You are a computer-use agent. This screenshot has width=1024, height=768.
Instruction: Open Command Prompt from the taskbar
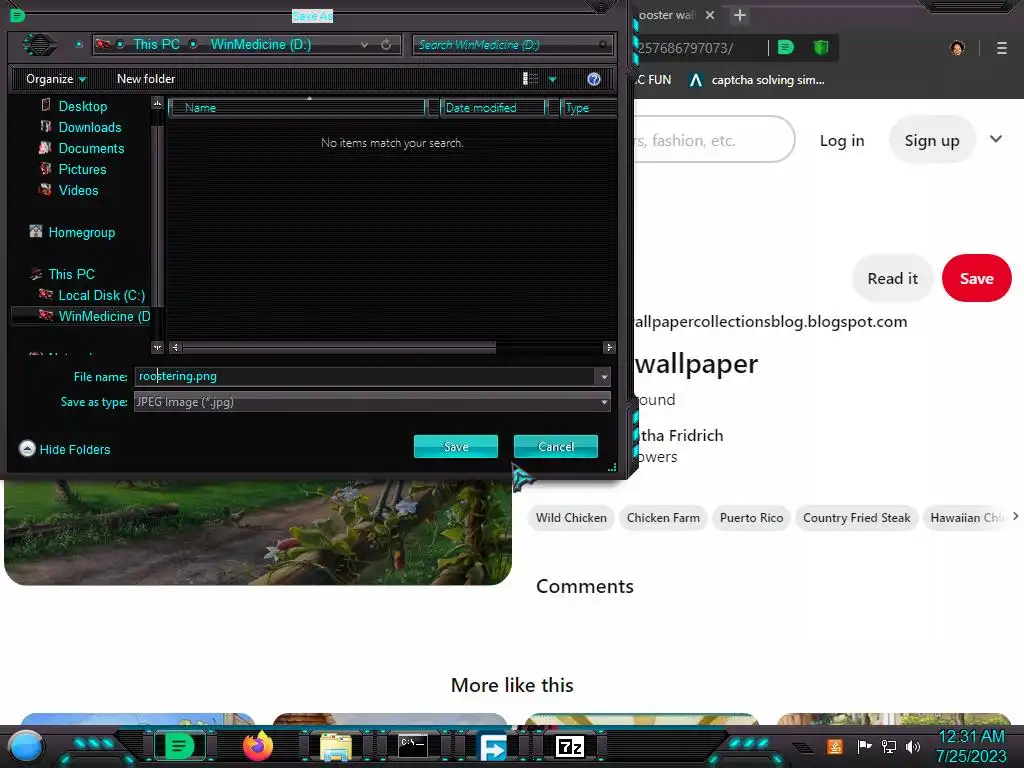413,746
